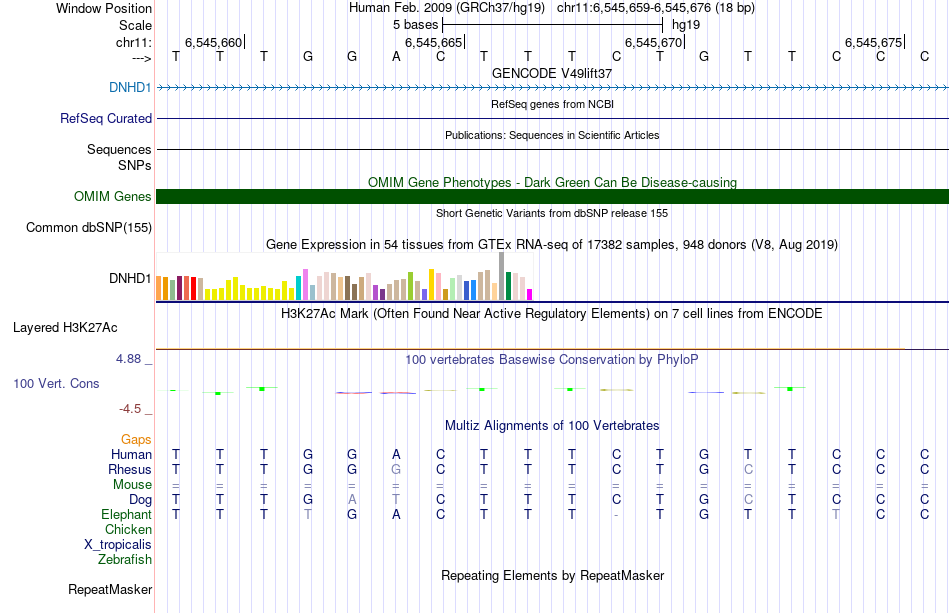Click the 6,545,670 position marker
The width and height of the screenshot is (950, 613).
coord(653,42)
